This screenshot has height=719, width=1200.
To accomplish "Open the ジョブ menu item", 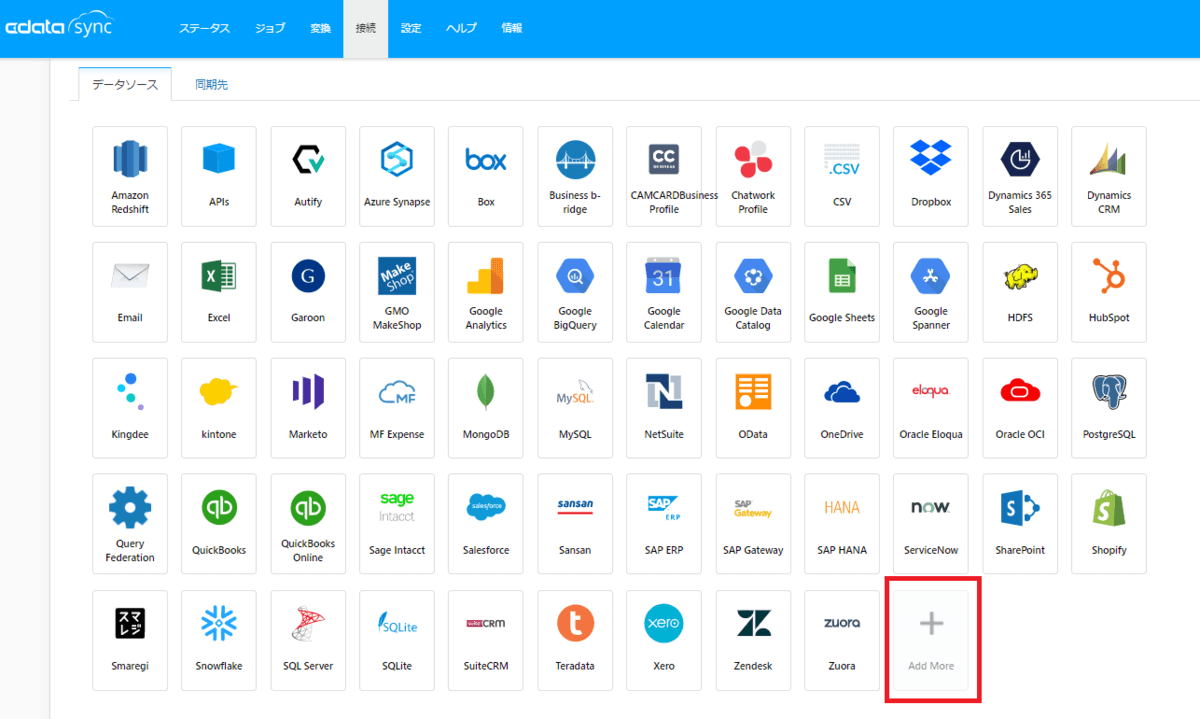I will (270, 28).
